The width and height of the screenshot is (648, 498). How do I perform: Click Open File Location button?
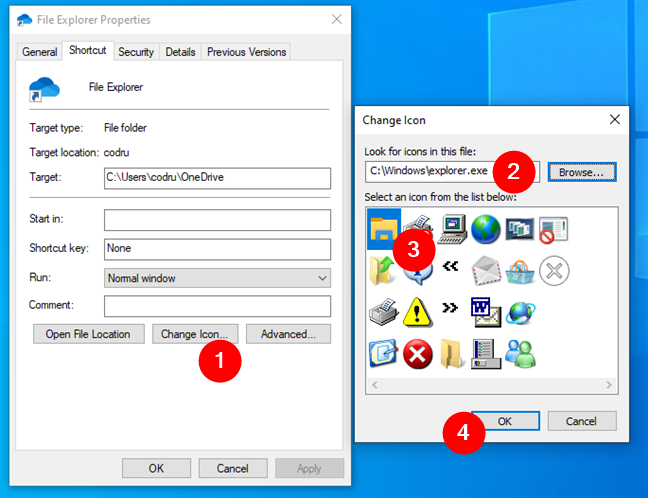[x=88, y=334]
